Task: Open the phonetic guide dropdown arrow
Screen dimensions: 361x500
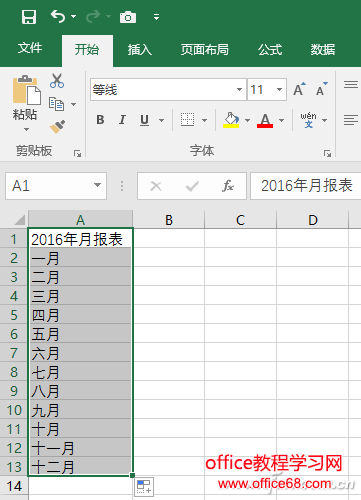Action: coord(325,120)
